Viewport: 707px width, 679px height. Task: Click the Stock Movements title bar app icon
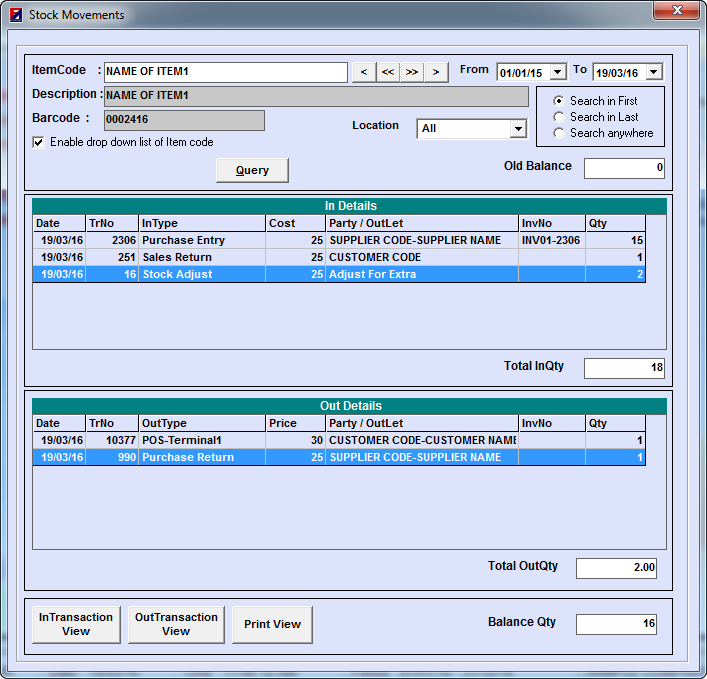(15, 15)
